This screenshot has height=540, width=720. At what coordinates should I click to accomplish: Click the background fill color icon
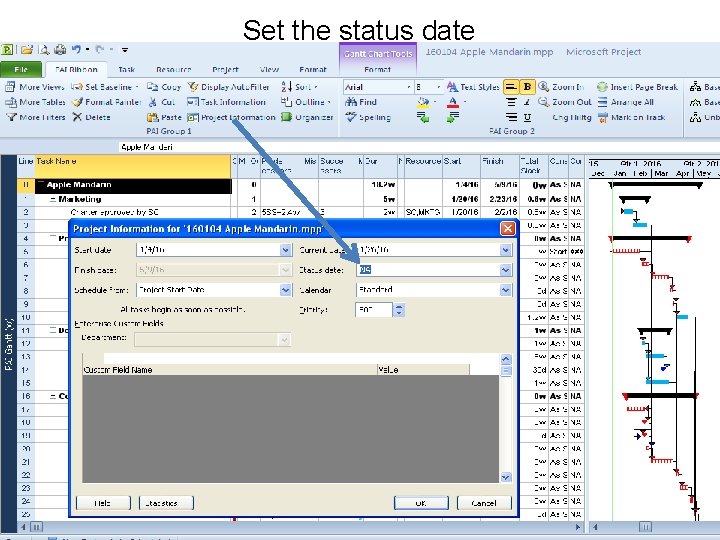[423, 102]
